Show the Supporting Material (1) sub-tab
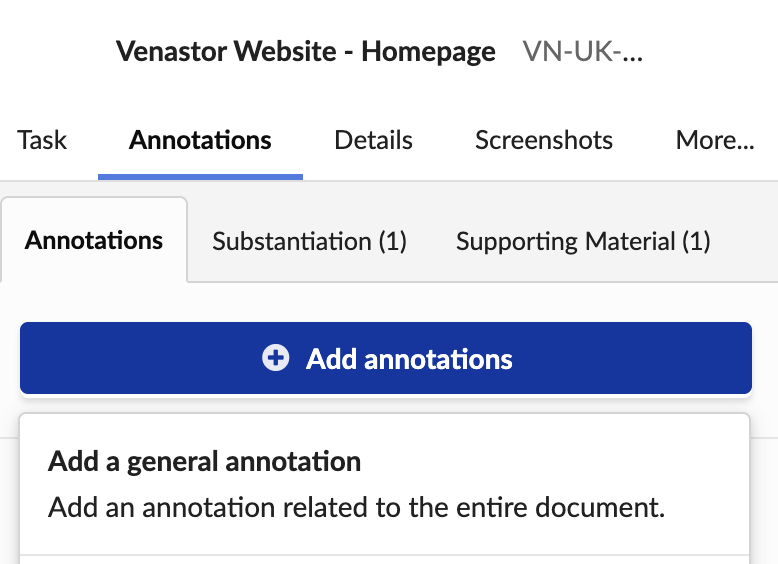This screenshot has height=564, width=778. click(583, 241)
